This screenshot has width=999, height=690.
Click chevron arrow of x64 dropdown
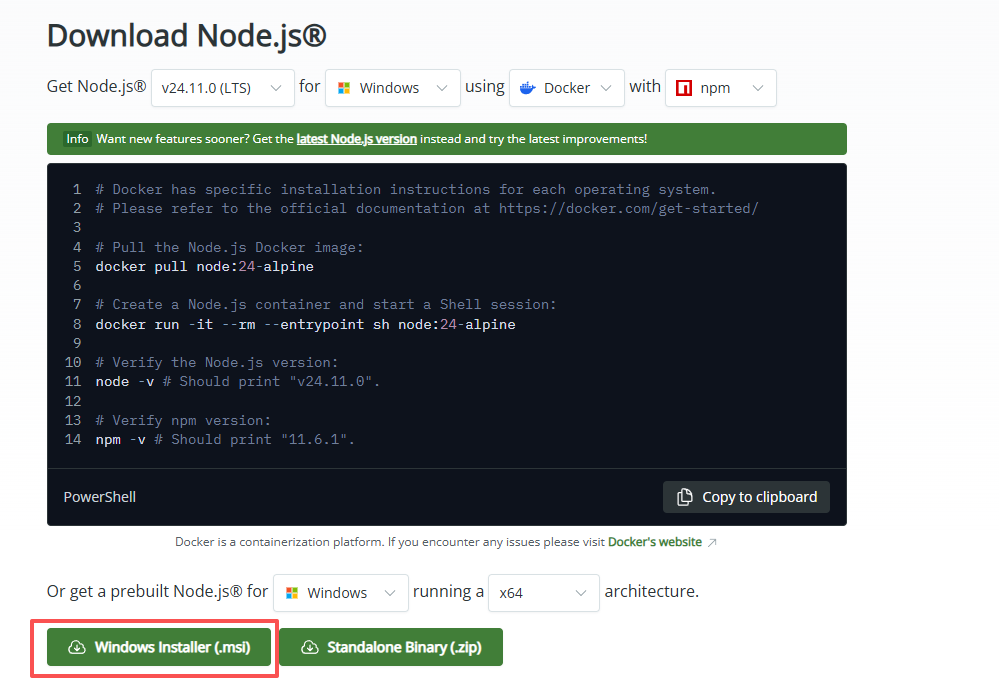(580, 593)
